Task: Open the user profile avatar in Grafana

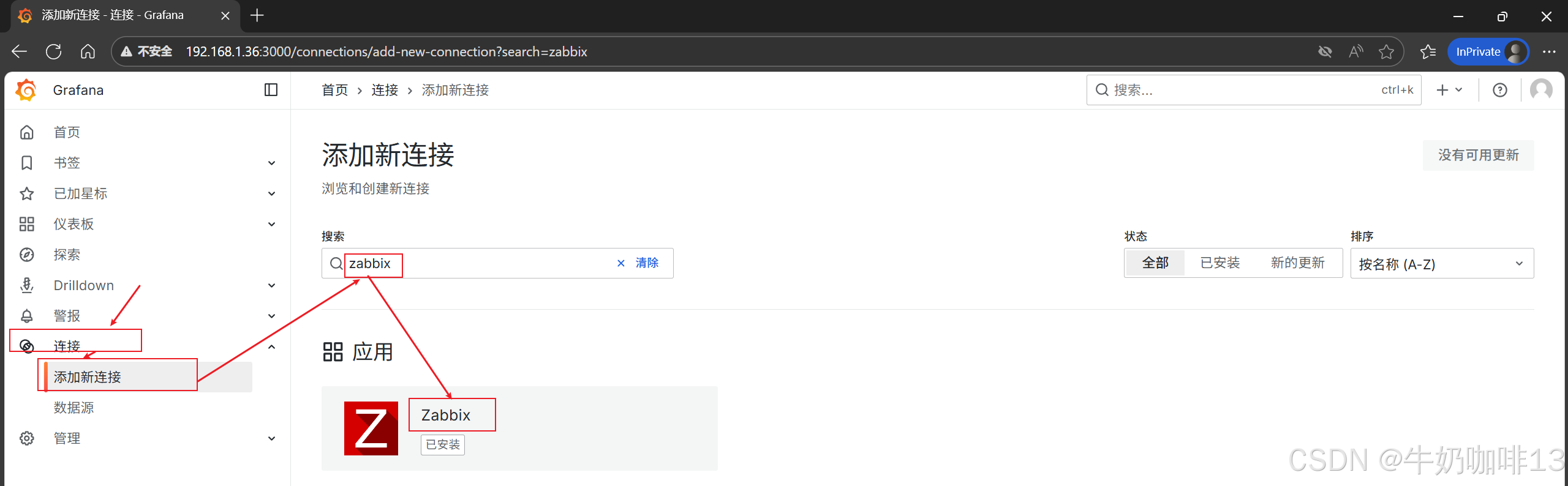Action: click(1541, 90)
